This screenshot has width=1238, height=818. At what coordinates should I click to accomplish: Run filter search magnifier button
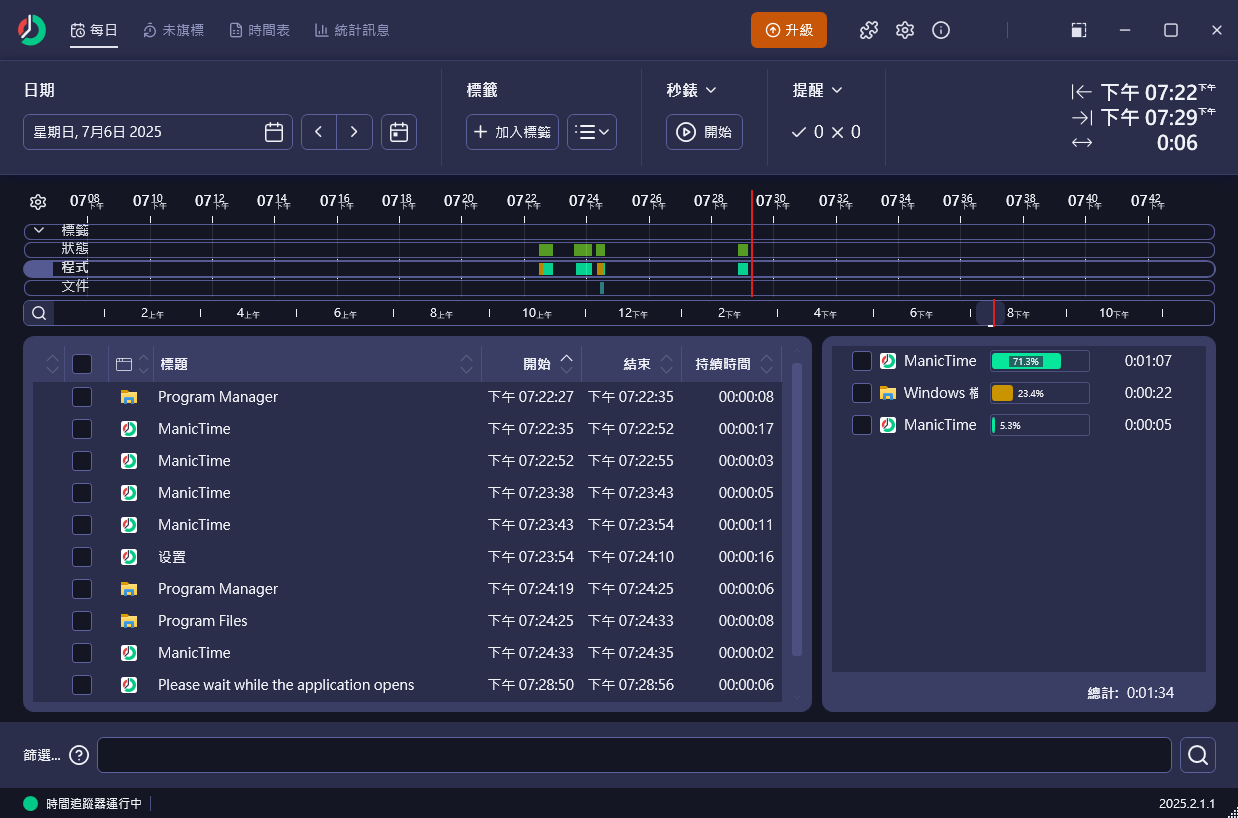(1198, 755)
